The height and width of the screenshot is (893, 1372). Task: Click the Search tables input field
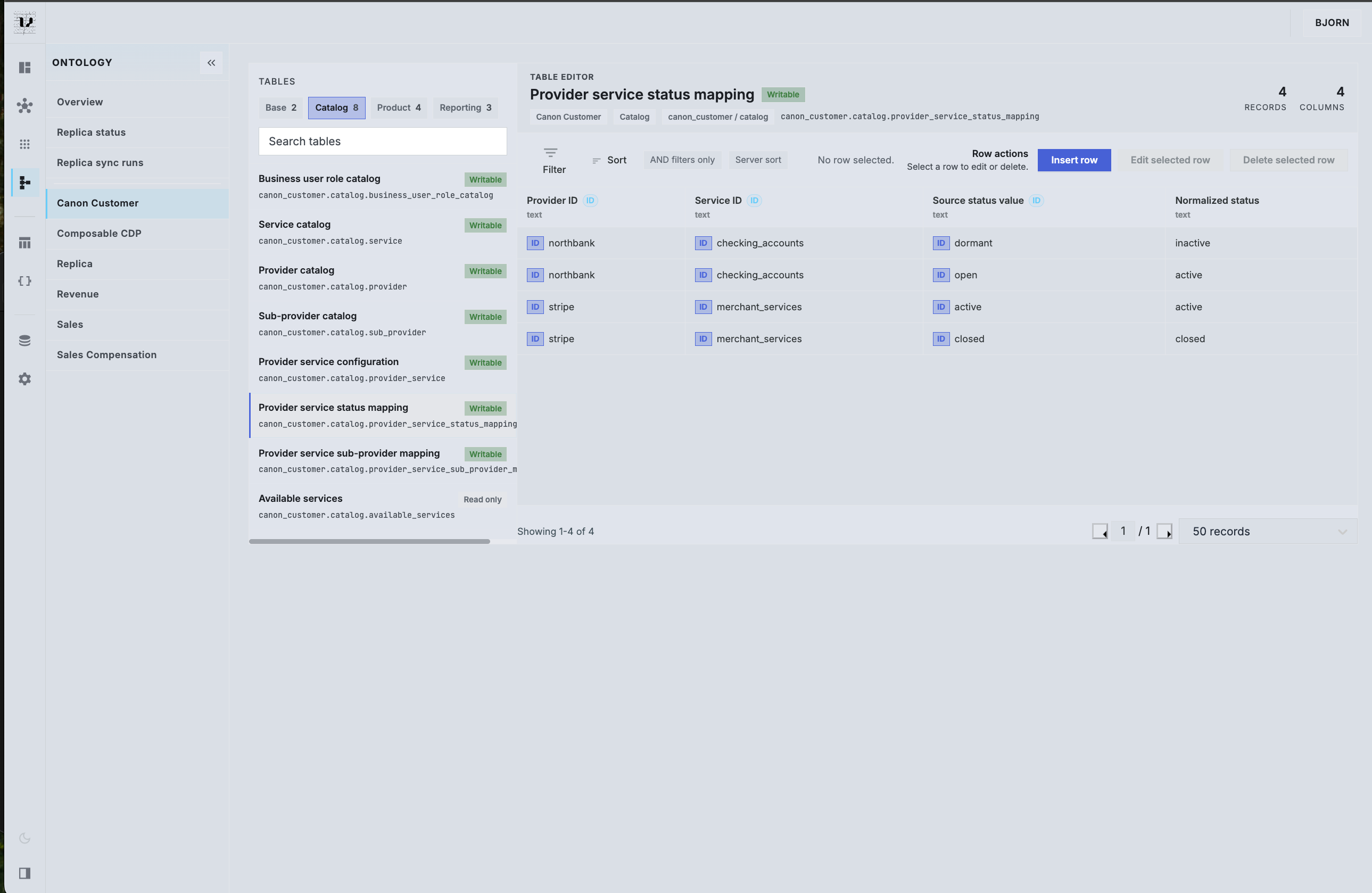pyautogui.click(x=382, y=141)
